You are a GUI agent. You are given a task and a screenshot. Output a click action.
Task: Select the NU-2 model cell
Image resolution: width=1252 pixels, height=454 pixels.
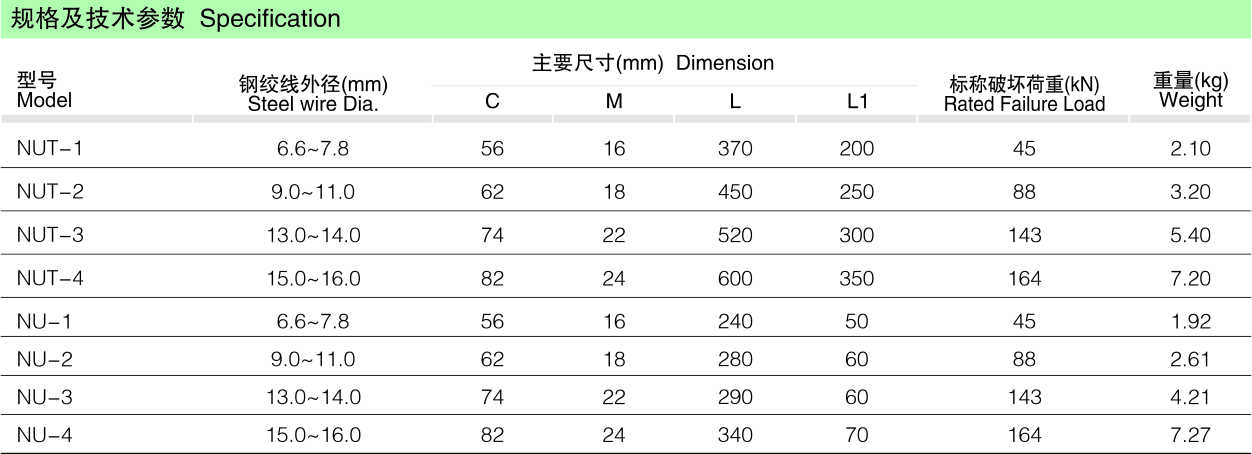pyautogui.click(x=45, y=359)
